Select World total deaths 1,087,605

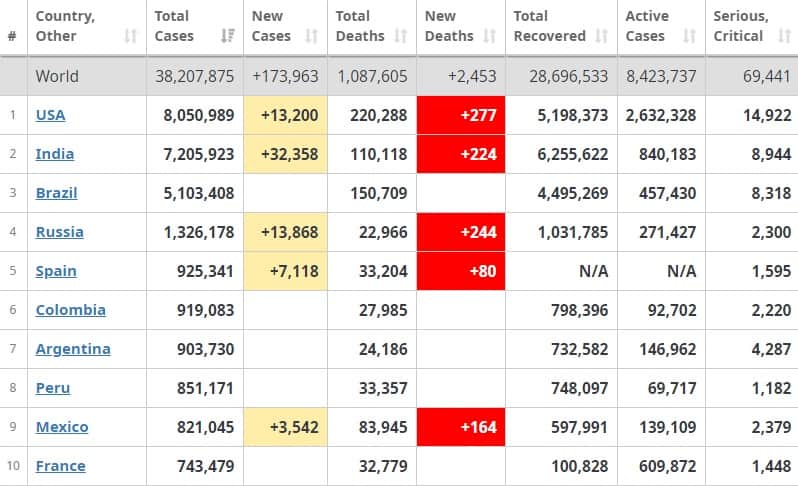373,76
